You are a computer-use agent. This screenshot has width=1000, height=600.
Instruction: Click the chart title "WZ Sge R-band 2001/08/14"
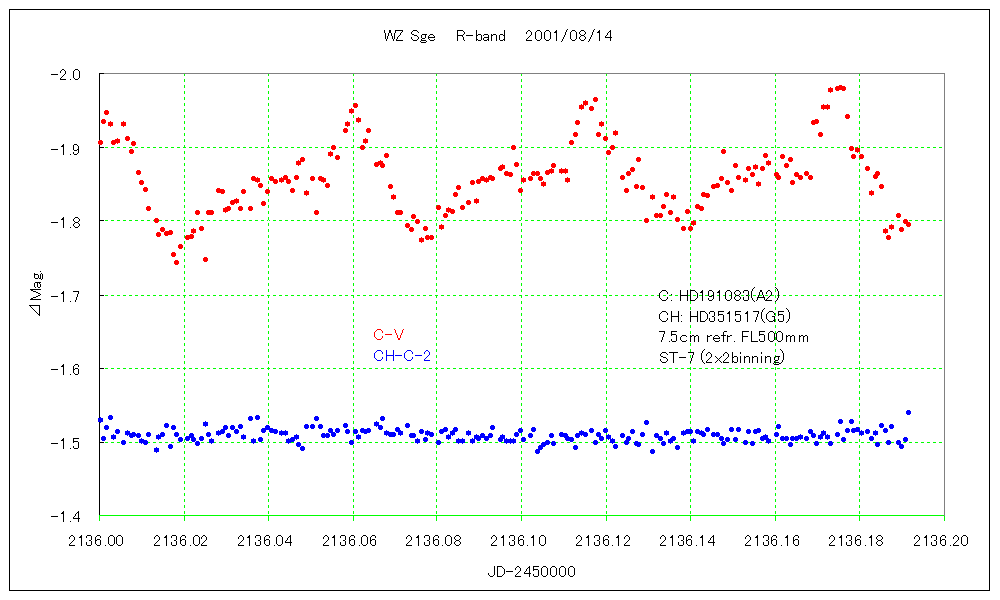498,35
